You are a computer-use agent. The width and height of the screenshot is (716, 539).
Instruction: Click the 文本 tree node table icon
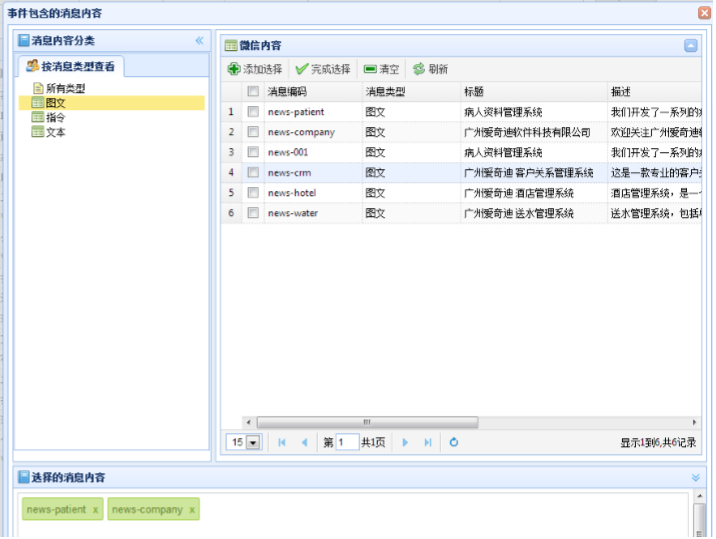click(x=37, y=132)
